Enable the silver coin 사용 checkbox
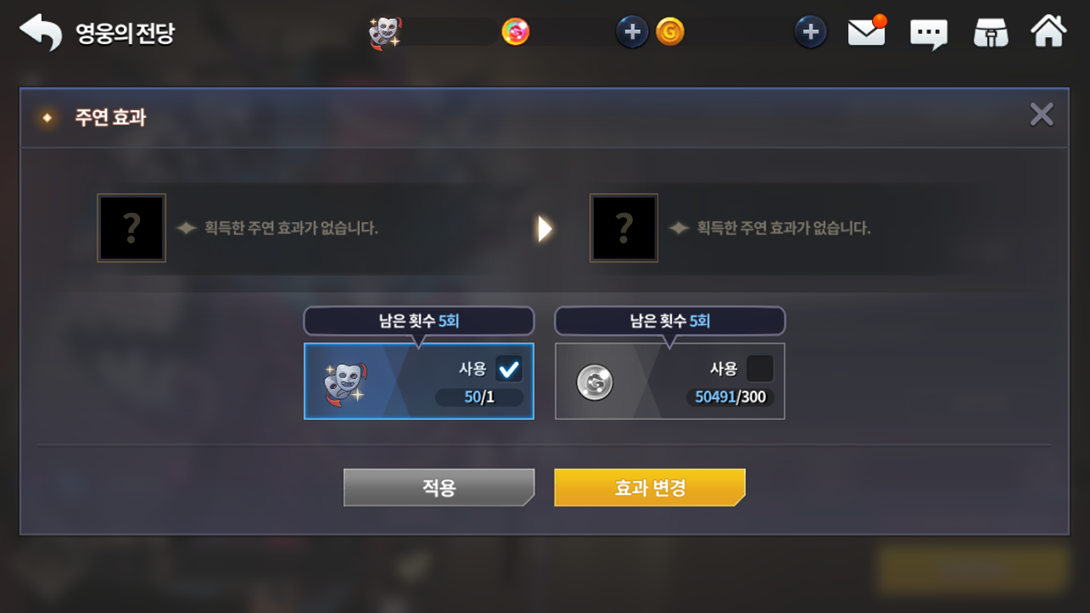Image resolution: width=1090 pixels, height=613 pixels. (x=759, y=369)
